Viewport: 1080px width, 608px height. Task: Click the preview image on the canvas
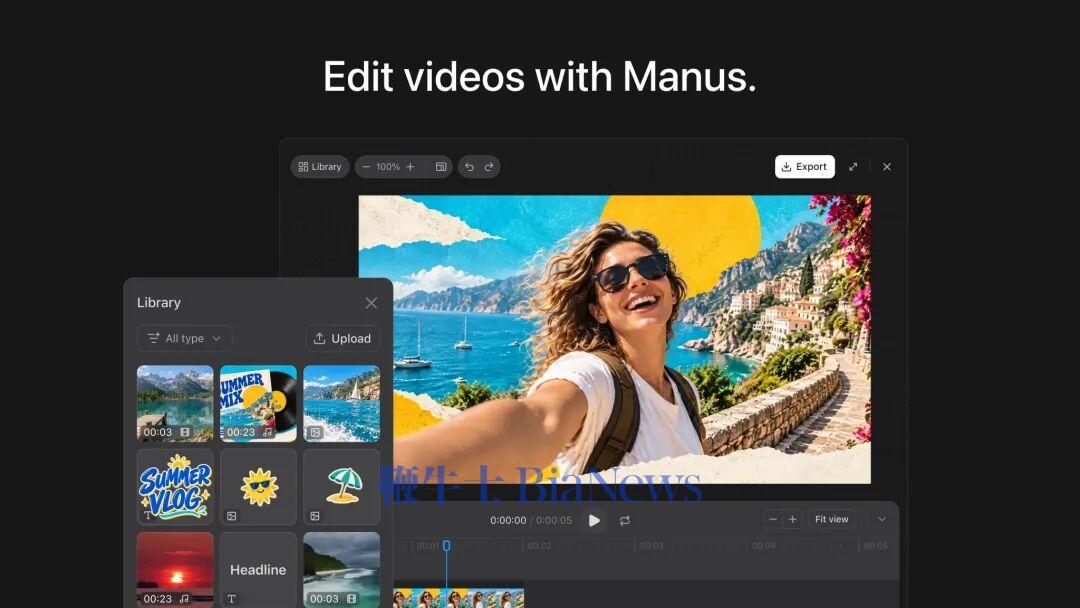(x=614, y=339)
